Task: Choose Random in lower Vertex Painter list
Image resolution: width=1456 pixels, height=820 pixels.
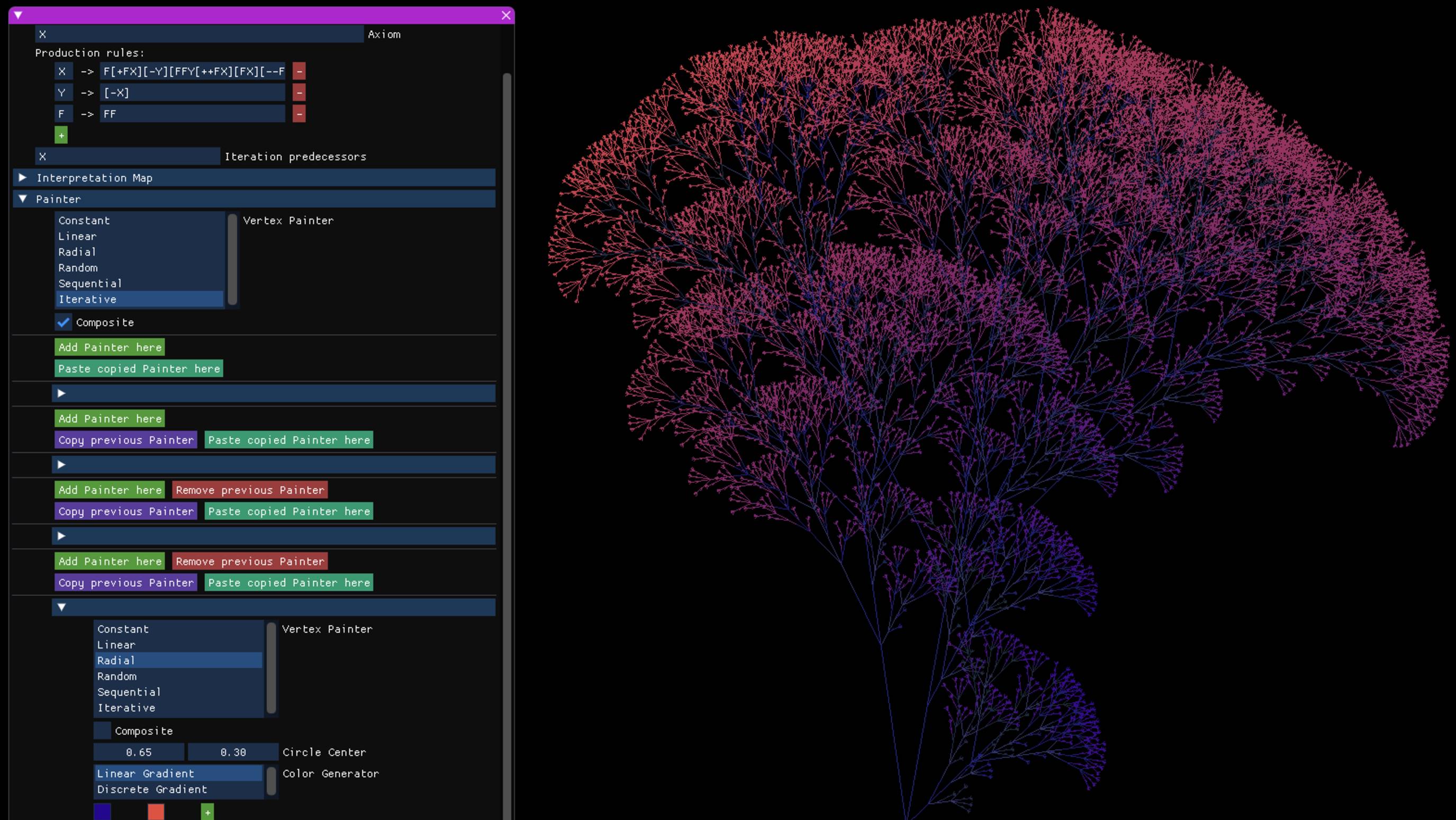Action: tap(117, 677)
